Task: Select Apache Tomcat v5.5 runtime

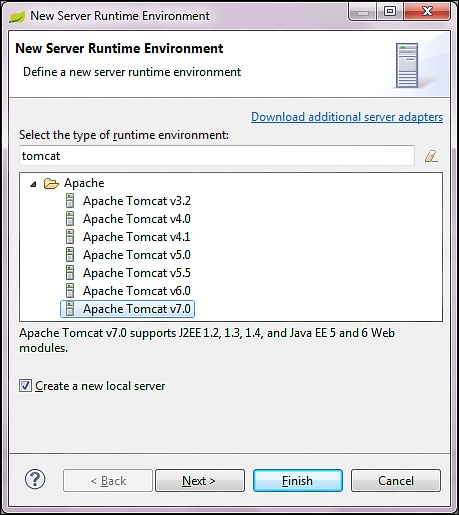Action: 137,273
